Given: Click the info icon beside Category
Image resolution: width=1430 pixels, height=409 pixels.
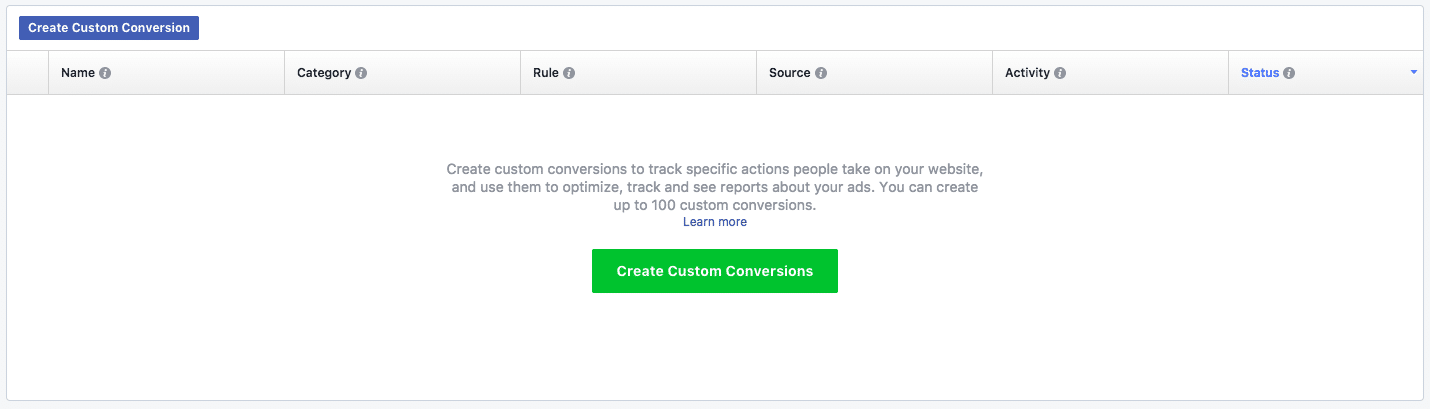Looking at the screenshot, I should pos(361,73).
